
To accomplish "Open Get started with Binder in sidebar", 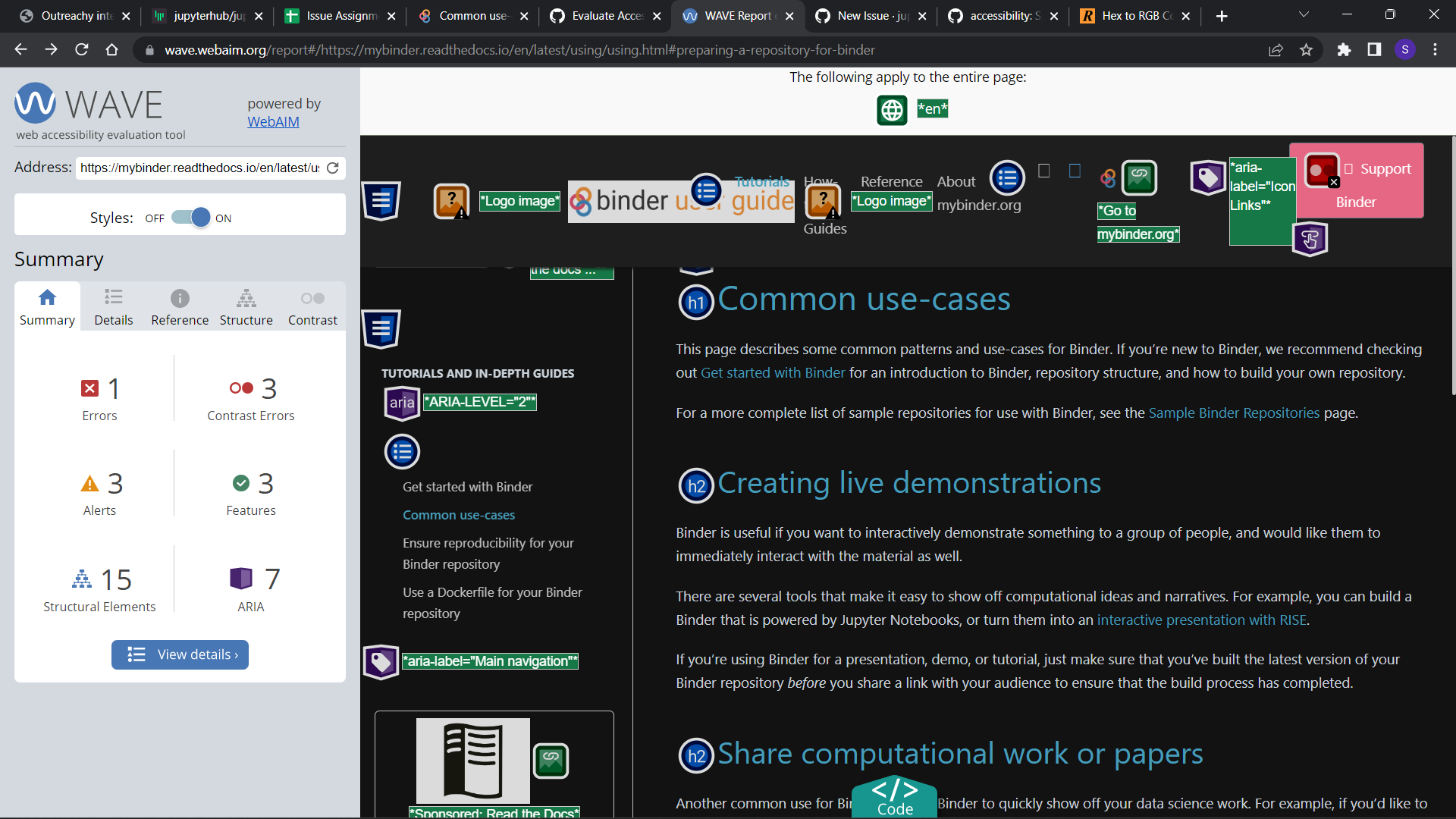I will click(467, 487).
